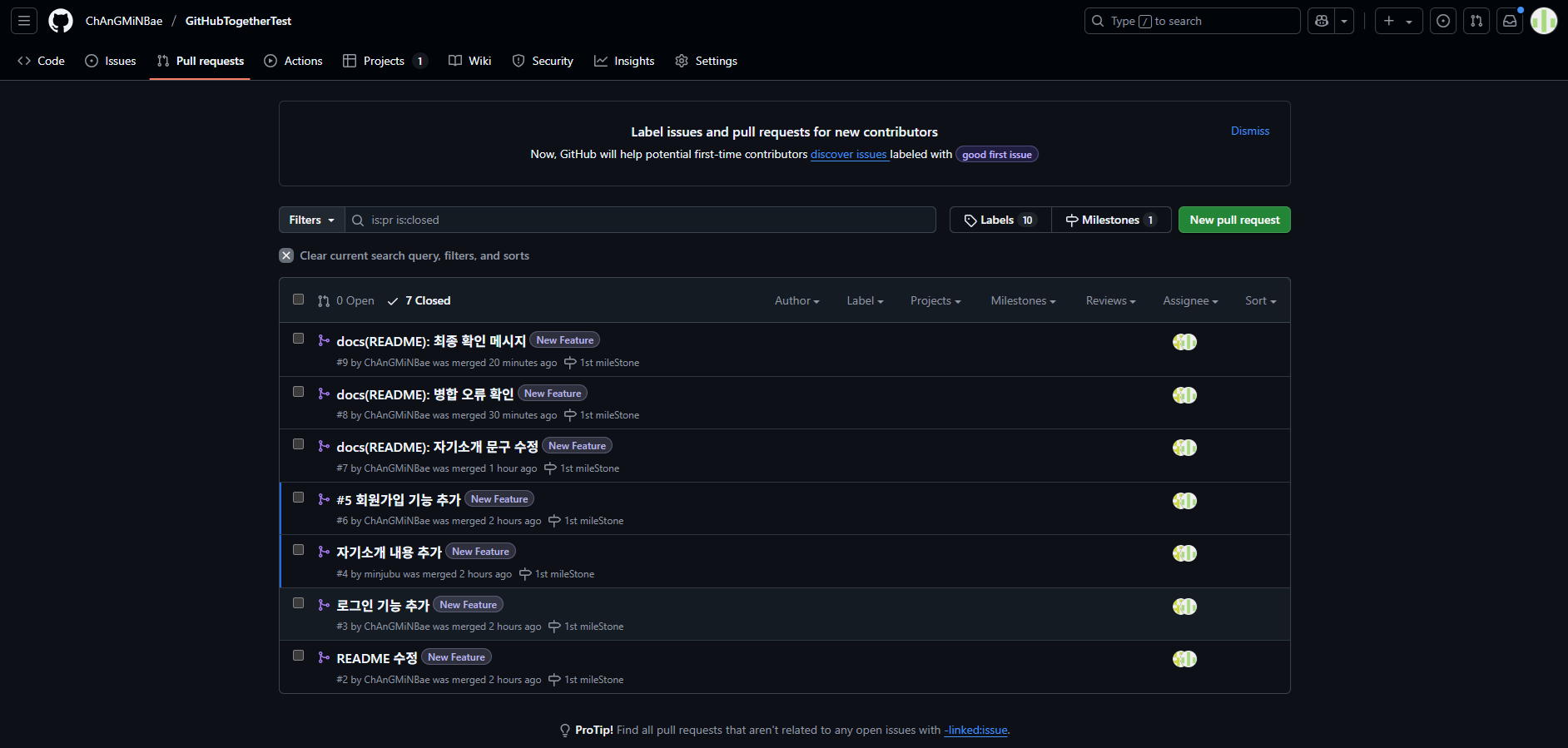The image size is (1568, 748).
Task: Click assignee avatar on pull request #6
Action: click(1184, 501)
